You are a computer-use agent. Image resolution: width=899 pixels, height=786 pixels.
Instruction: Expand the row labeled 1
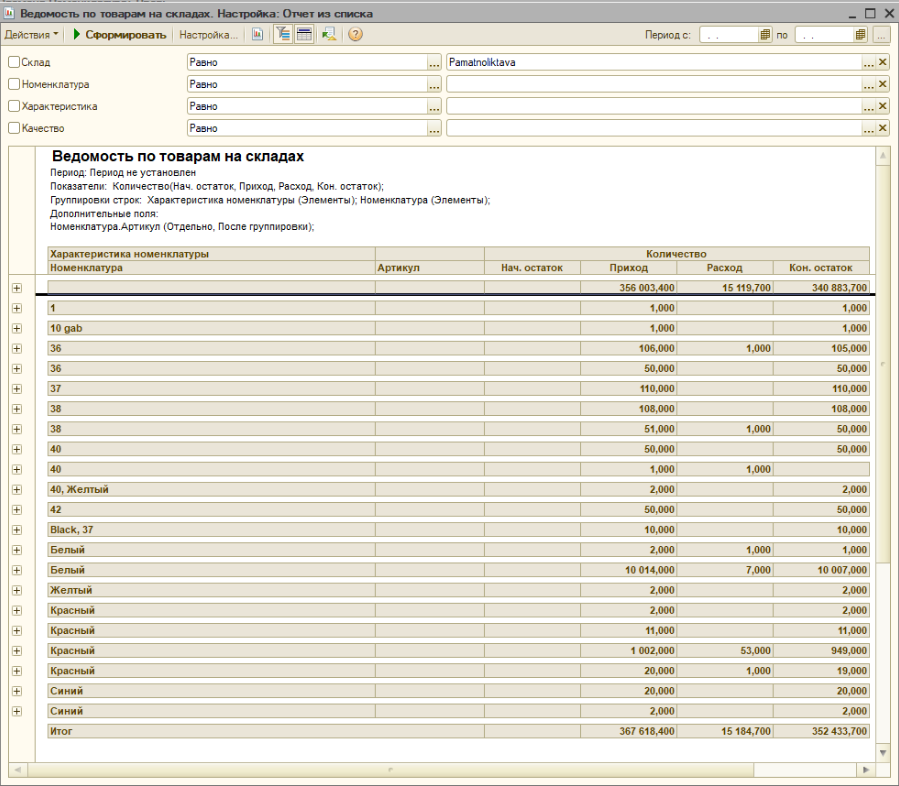pos(17,308)
